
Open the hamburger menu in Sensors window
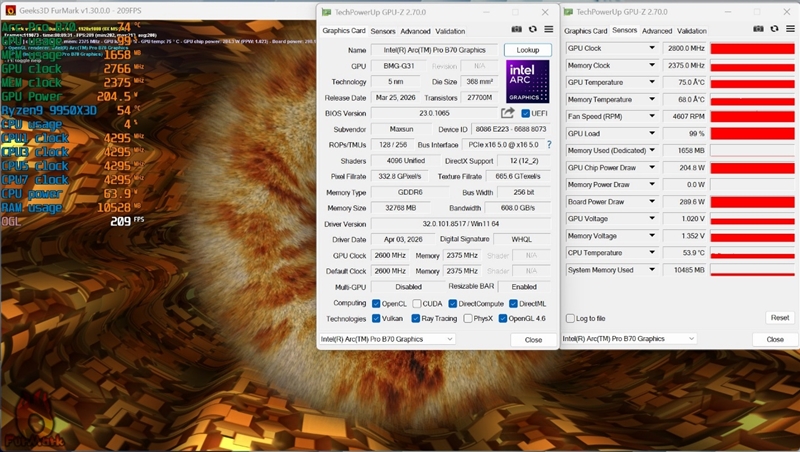pyautogui.click(x=790, y=29)
